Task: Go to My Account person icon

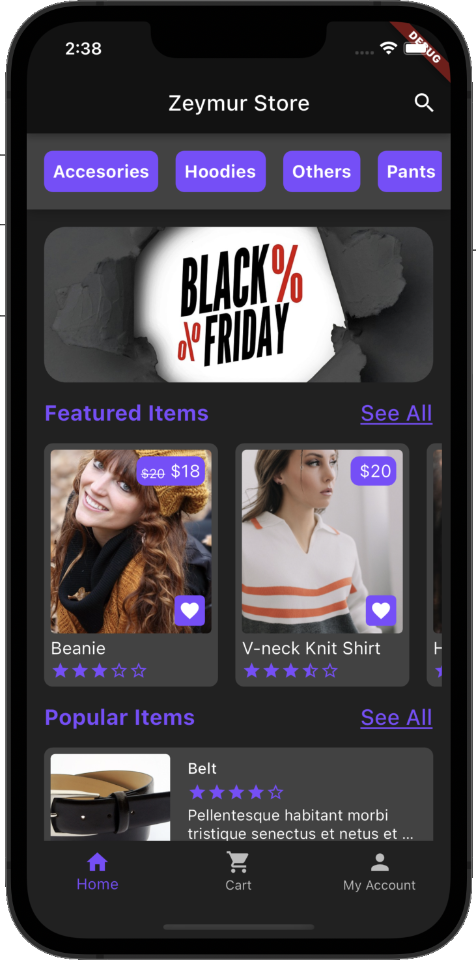Action: click(380, 863)
